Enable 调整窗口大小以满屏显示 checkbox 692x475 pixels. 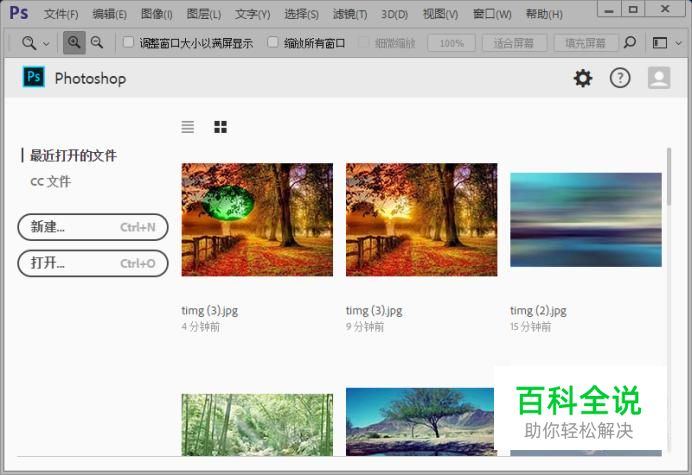coord(128,42)
